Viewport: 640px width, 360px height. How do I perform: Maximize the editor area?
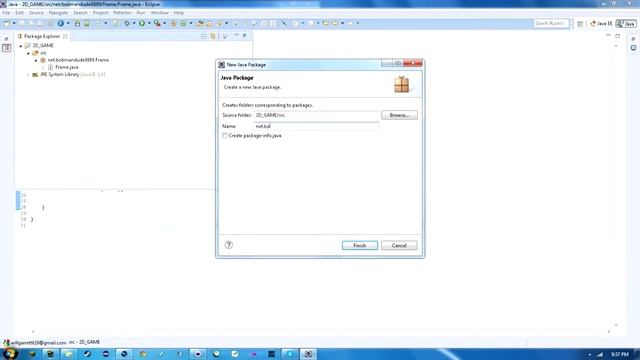point(618,36)
